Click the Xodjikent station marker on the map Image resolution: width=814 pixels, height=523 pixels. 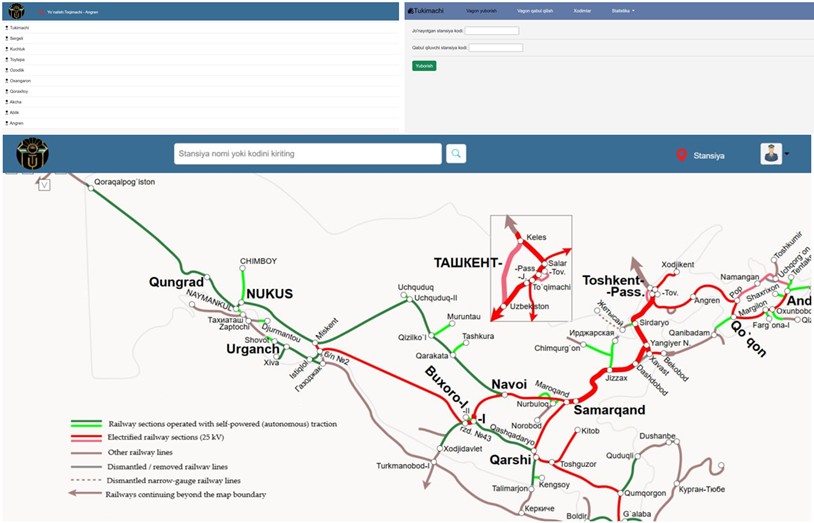point(677,272)
